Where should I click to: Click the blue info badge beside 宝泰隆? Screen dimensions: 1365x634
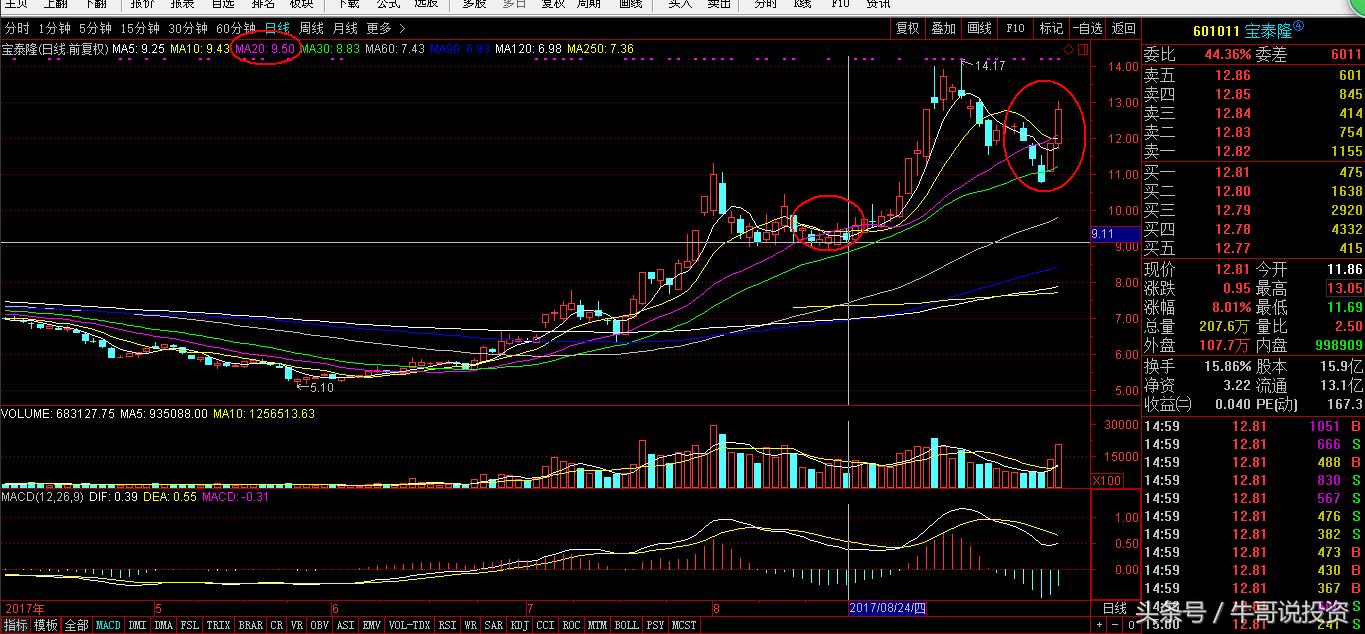1299,27
